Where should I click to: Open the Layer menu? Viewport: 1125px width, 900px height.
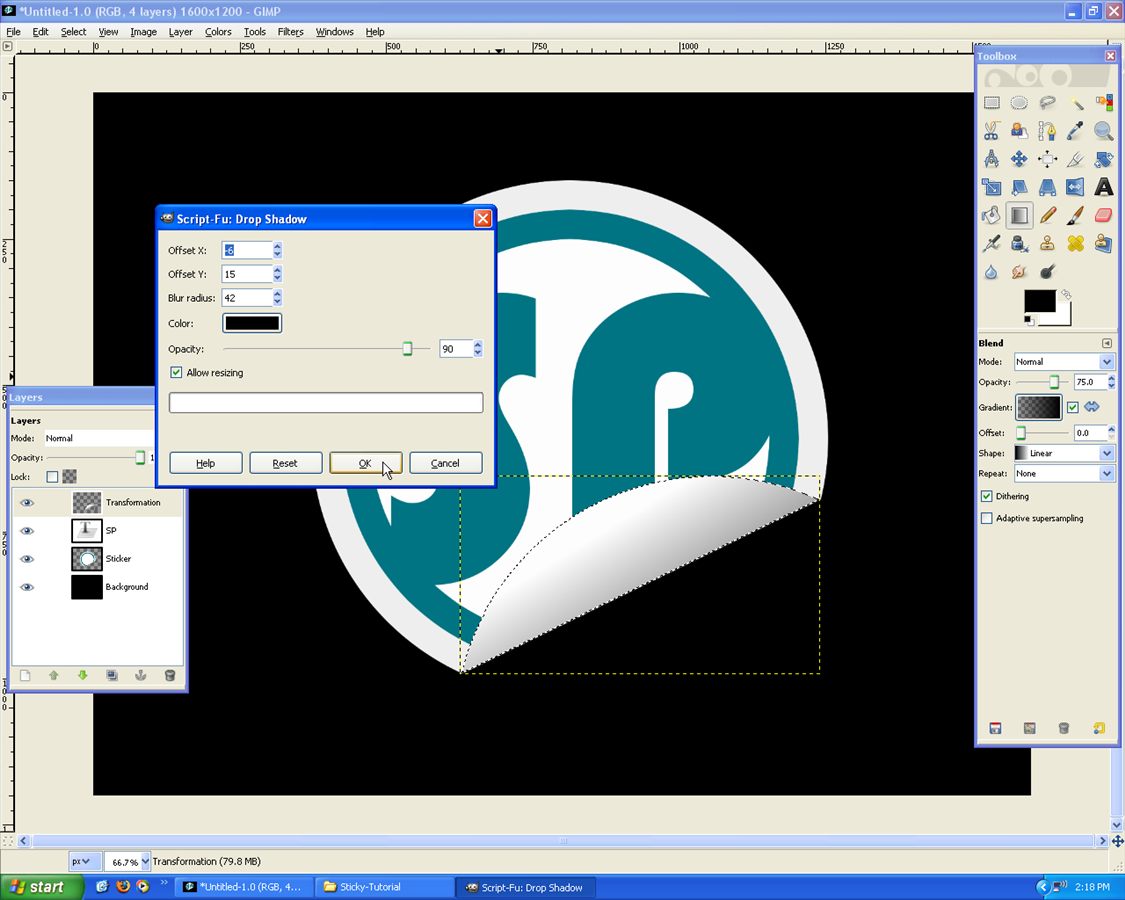pyautogui.click(x=180, y=32)
